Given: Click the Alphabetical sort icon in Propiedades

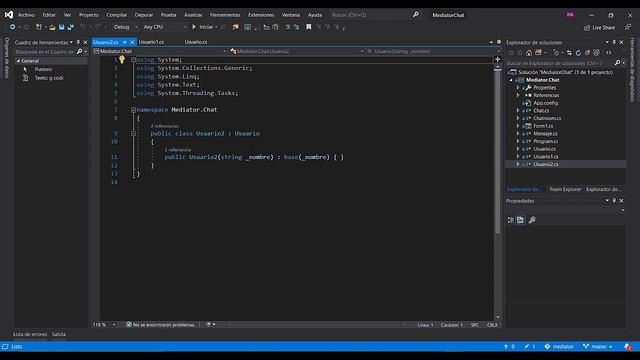Looking at the screenshot, I should tap(520, 220).
